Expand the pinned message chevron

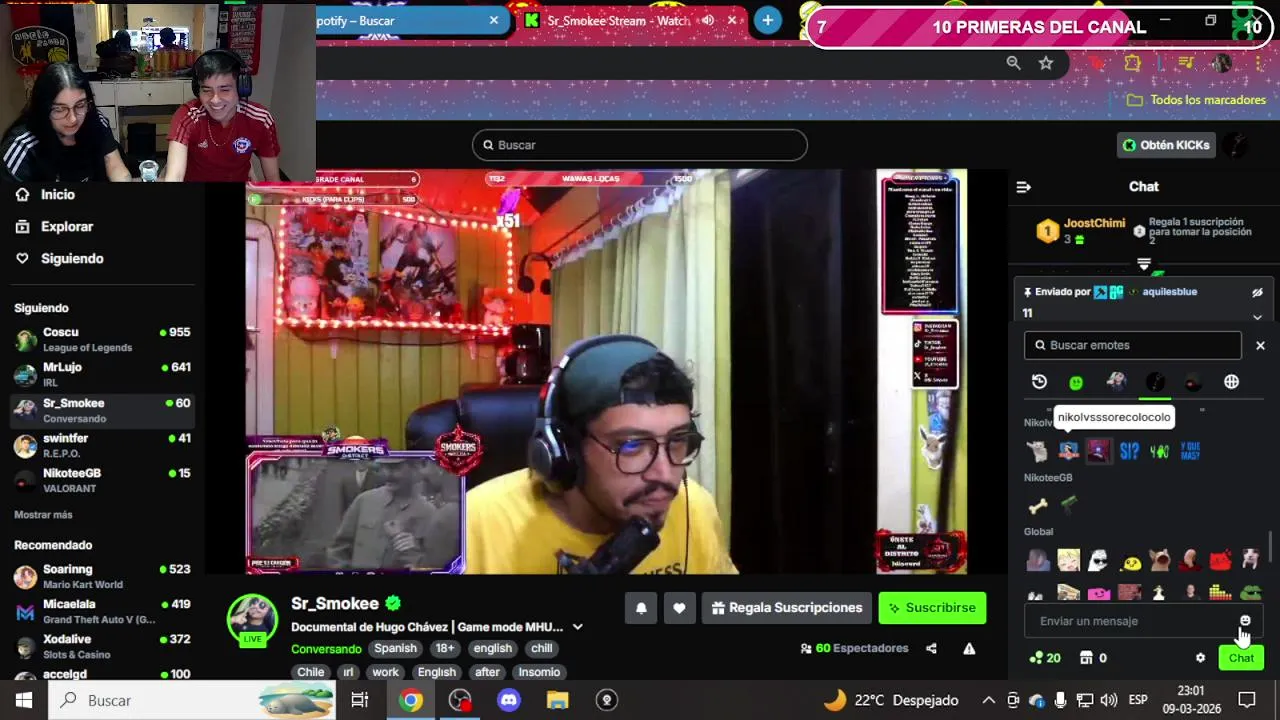(x=1257, y=317)
